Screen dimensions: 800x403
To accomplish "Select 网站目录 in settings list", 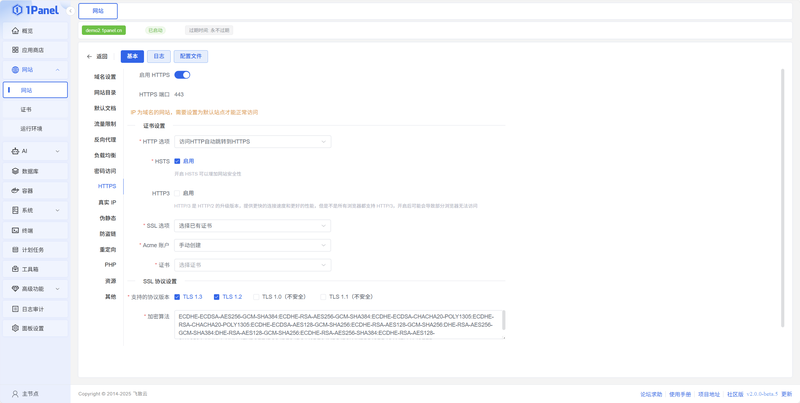I will (x=105, y=93).
